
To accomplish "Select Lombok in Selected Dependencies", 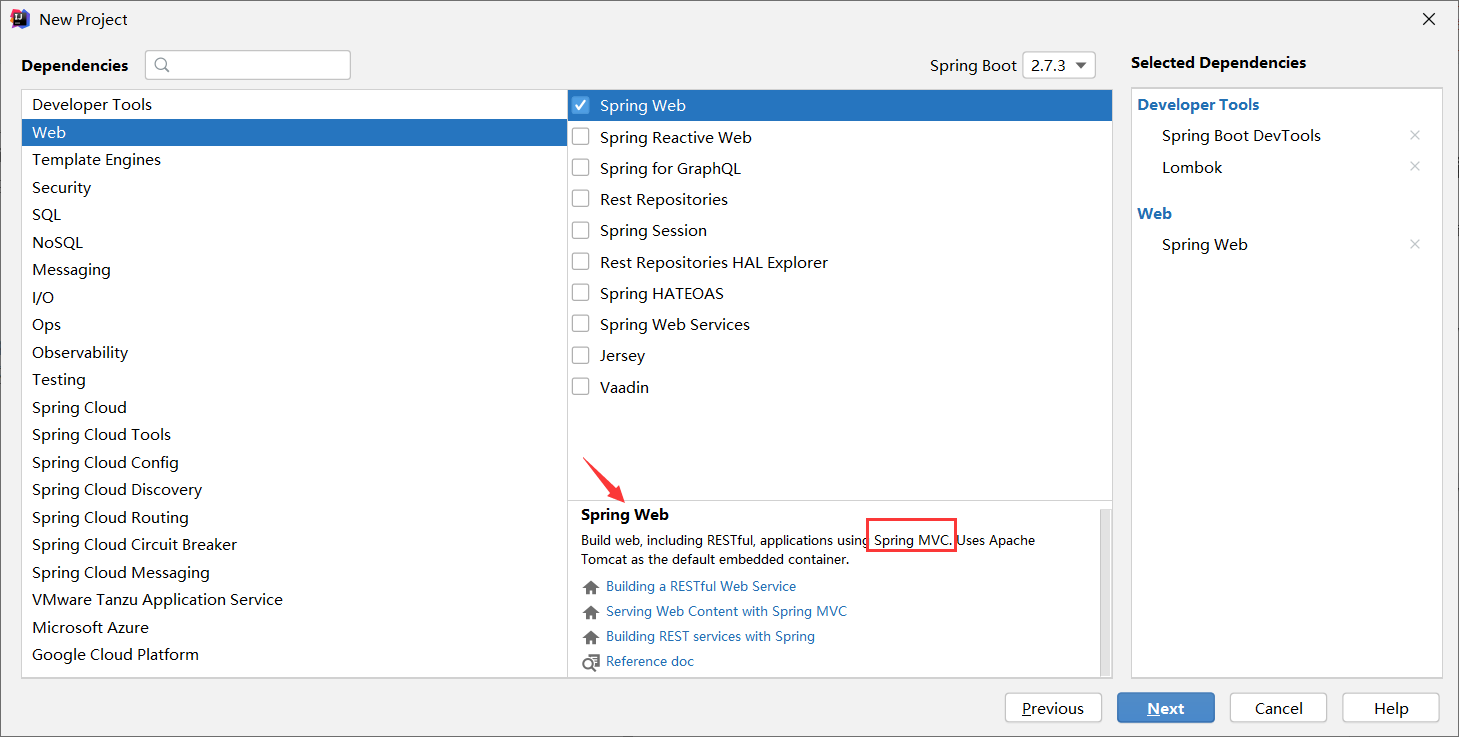I will [x=1192, y=167].
